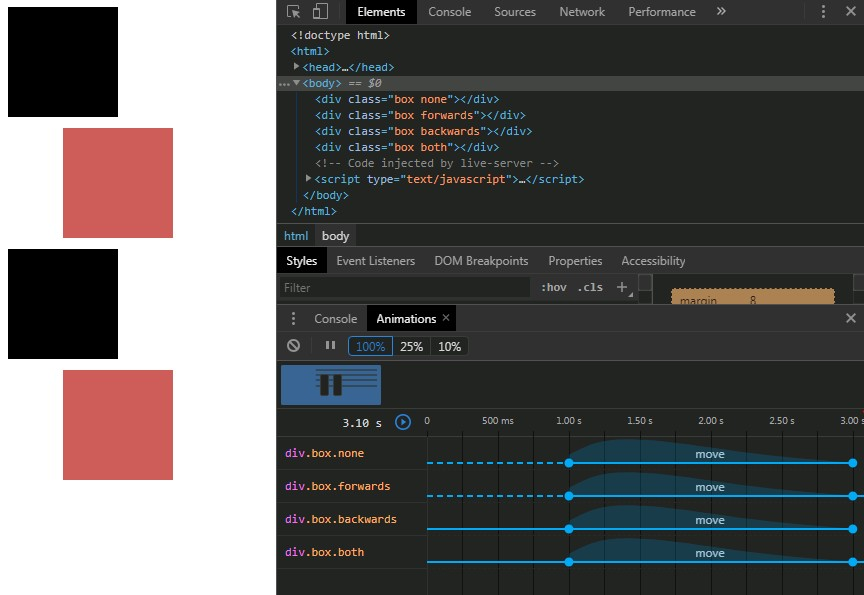Click the div.box.both animation row label
This screenshot has height=595, width=864.
pyautogui.click(x=325, y=552)
